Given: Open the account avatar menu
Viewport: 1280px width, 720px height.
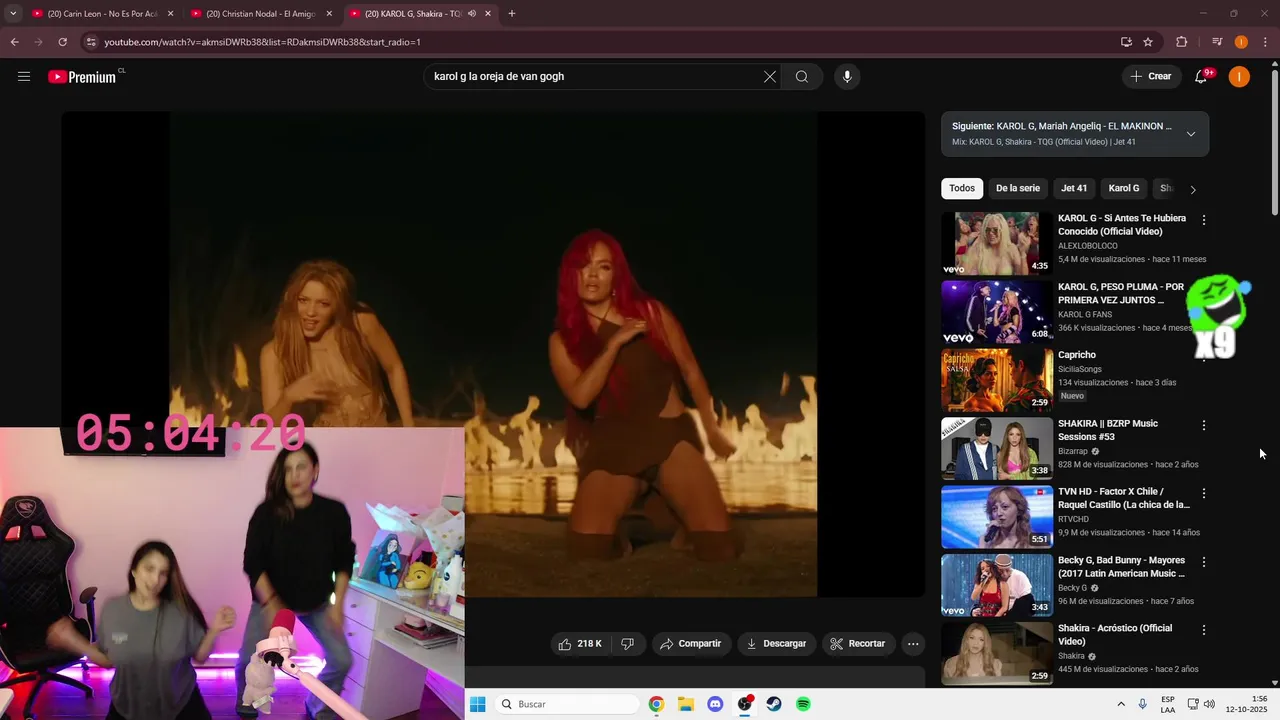Looking at the screenshot, I should [x=1239, y=77].
